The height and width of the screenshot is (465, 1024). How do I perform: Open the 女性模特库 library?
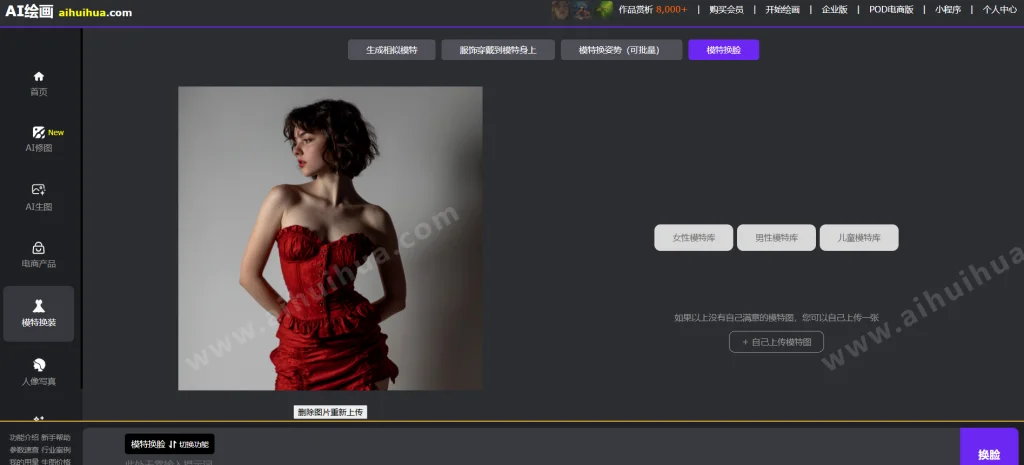(694, 238)
